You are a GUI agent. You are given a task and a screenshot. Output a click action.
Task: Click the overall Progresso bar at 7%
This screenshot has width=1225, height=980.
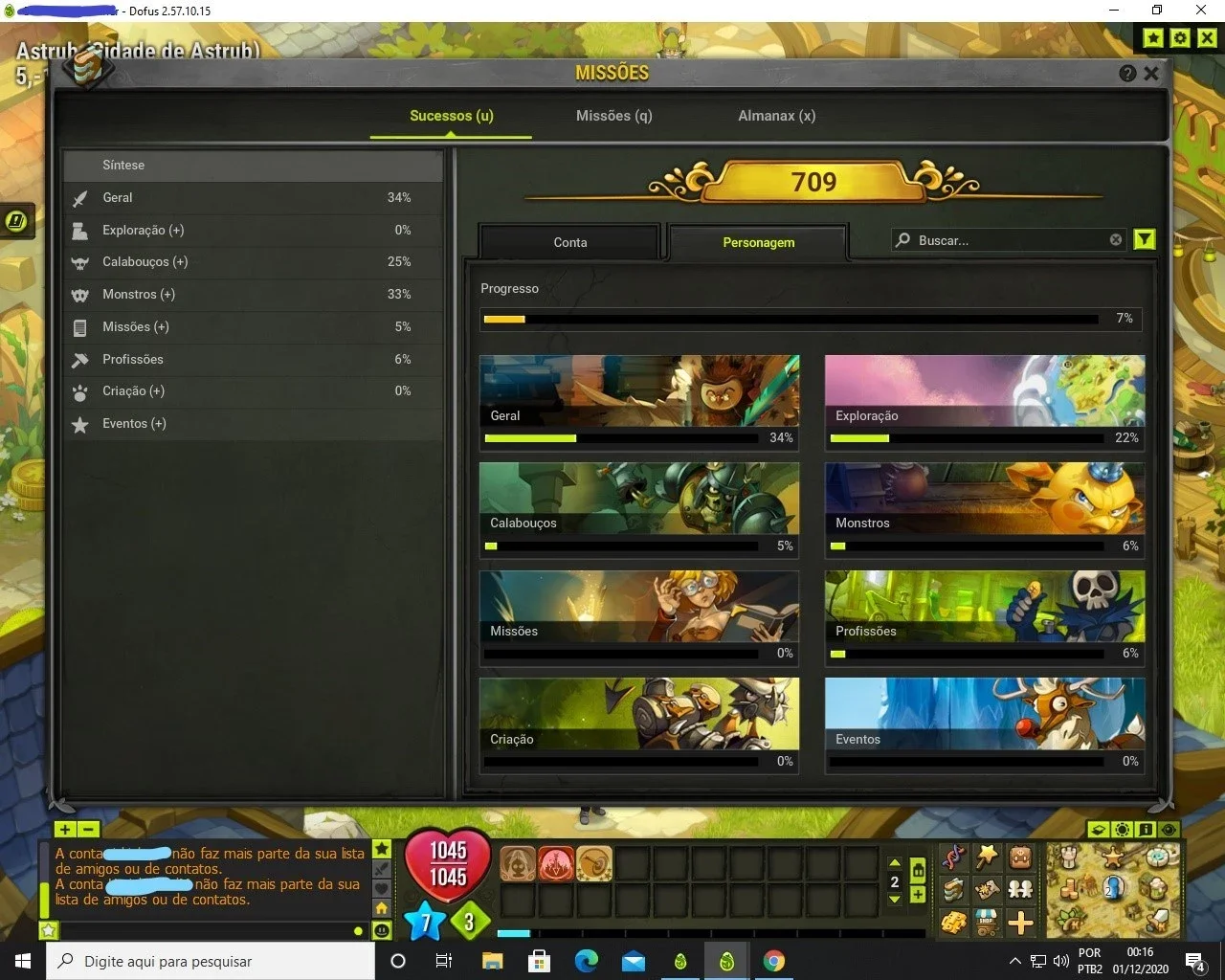[812, 319]
